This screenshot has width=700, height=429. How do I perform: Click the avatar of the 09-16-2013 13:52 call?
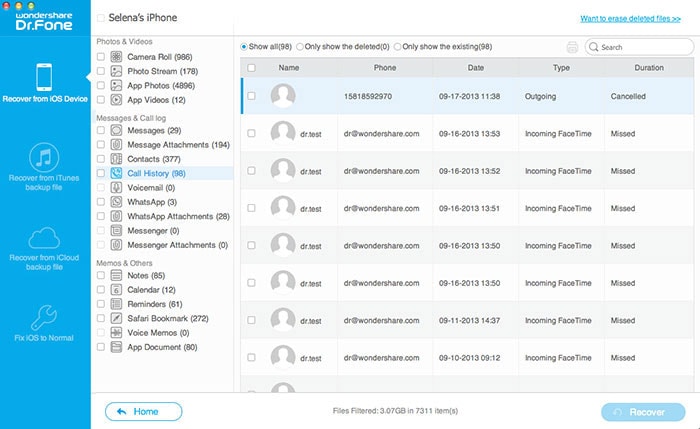283,171
